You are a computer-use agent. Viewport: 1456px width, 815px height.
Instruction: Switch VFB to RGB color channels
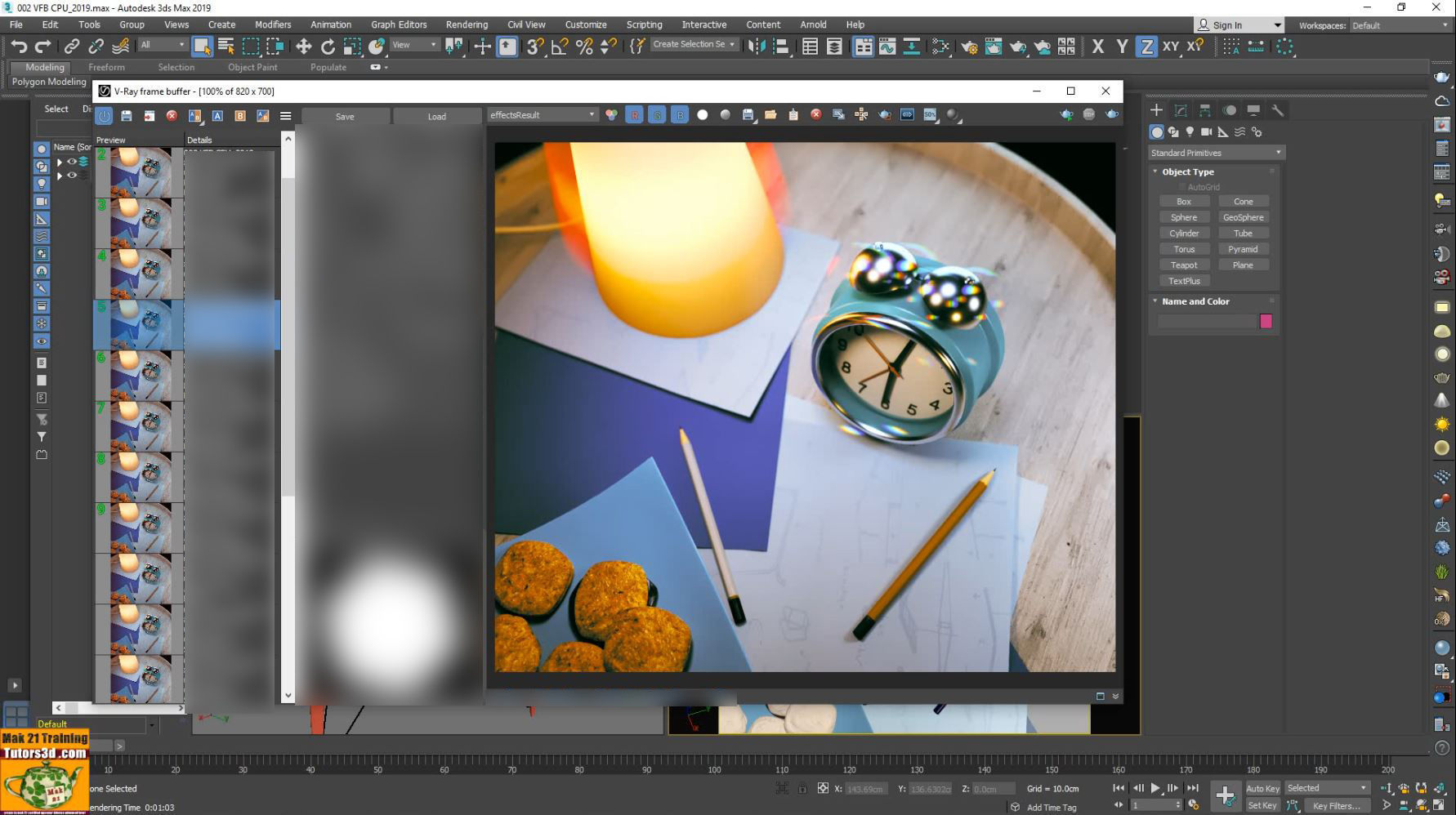coord(611,115)
